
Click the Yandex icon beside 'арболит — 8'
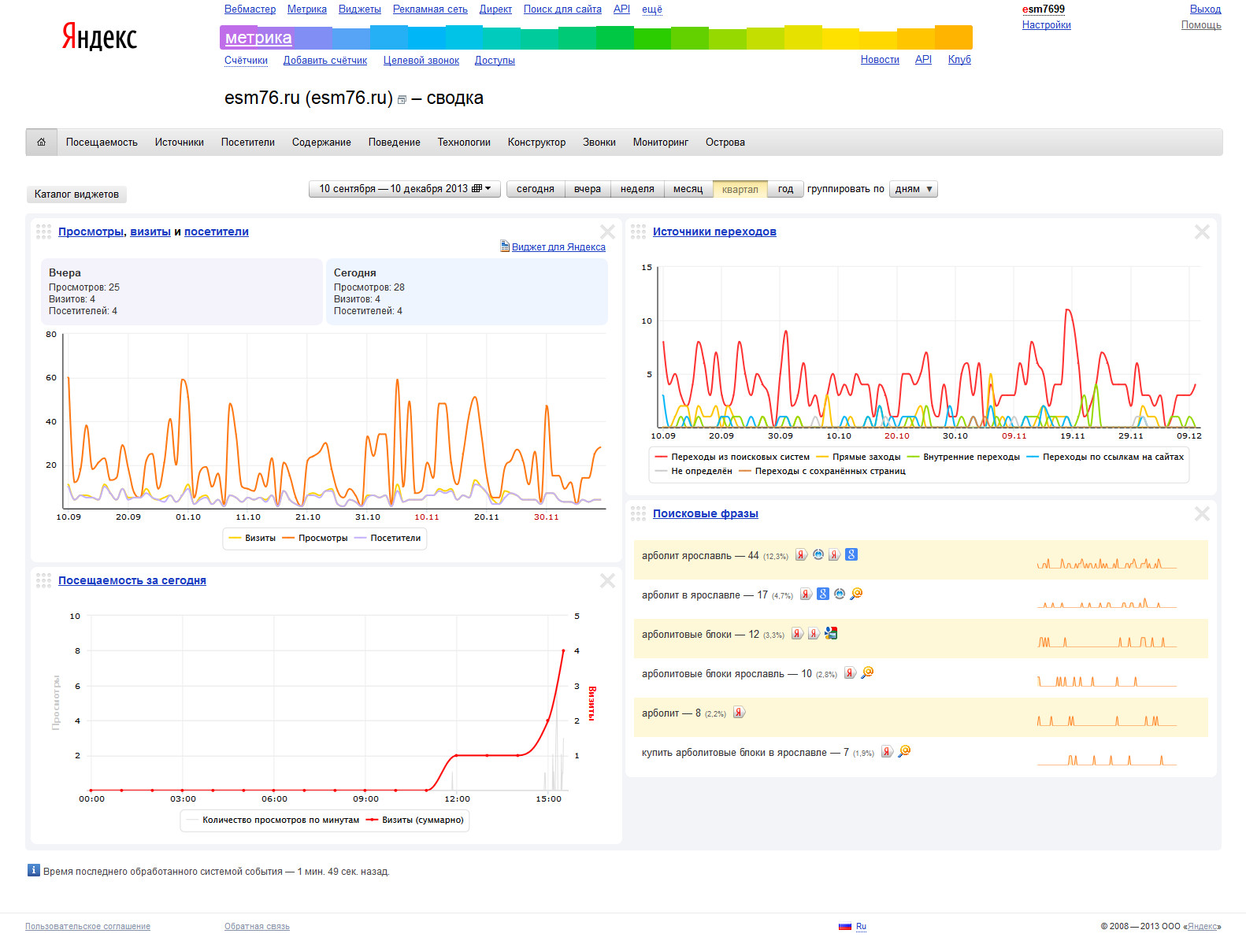[x=739, y=713]
